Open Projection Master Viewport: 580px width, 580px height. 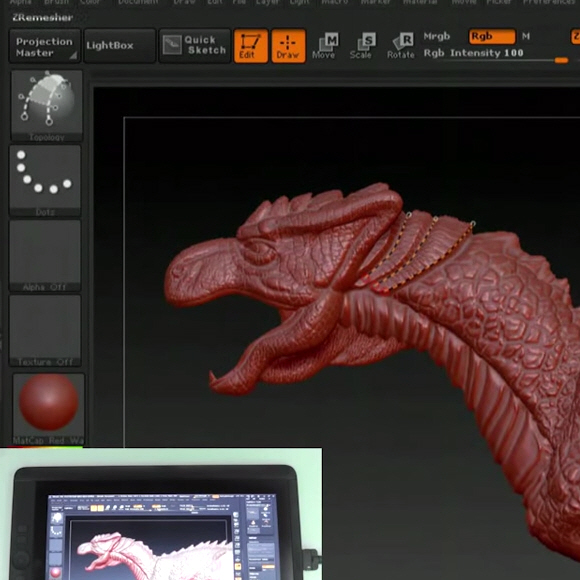(45, 46)
